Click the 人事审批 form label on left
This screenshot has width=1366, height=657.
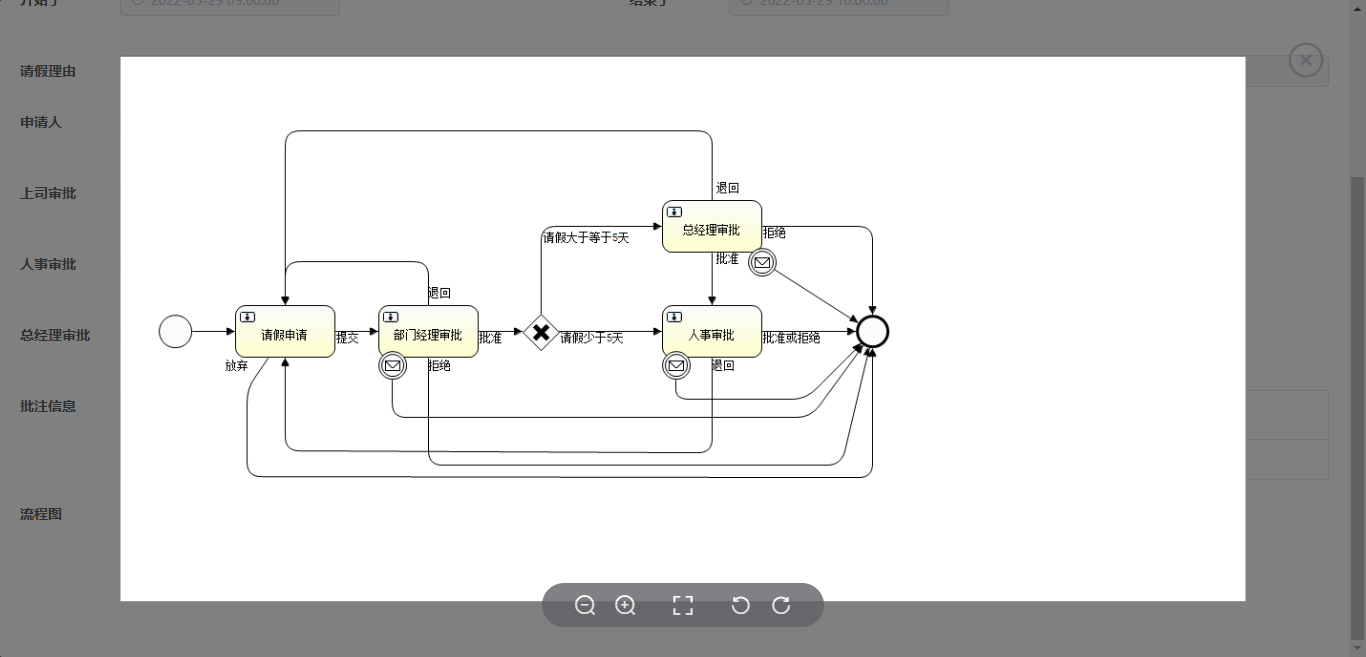[48, 265]
